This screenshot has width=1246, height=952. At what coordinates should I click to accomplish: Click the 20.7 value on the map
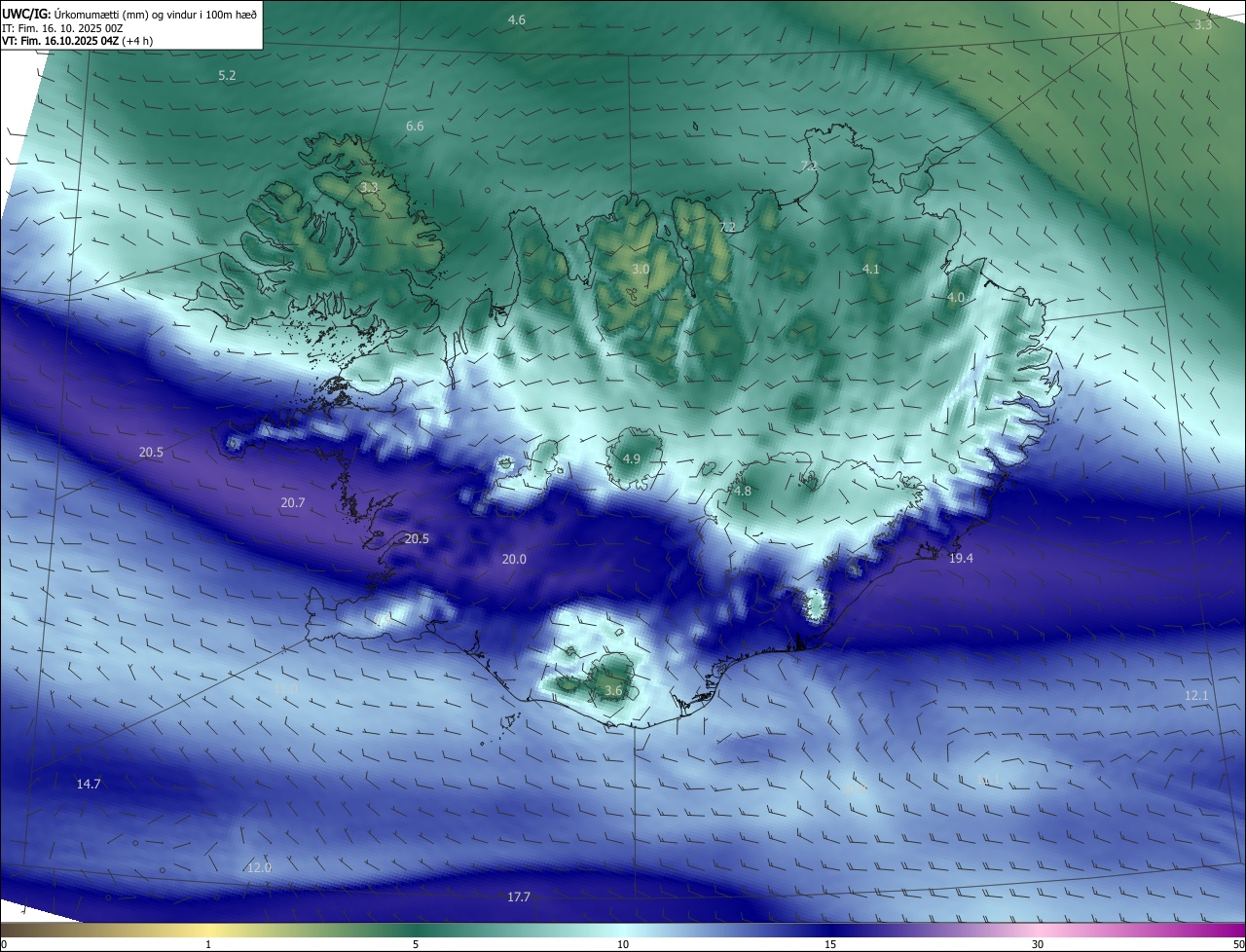[x=293, y=503]
